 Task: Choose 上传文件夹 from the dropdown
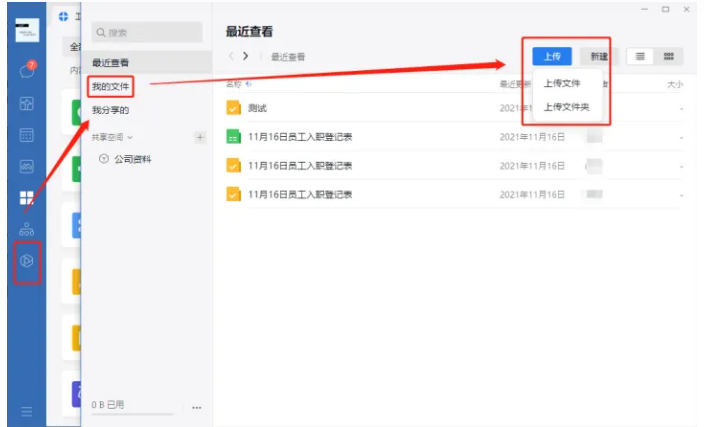(567, 107)
